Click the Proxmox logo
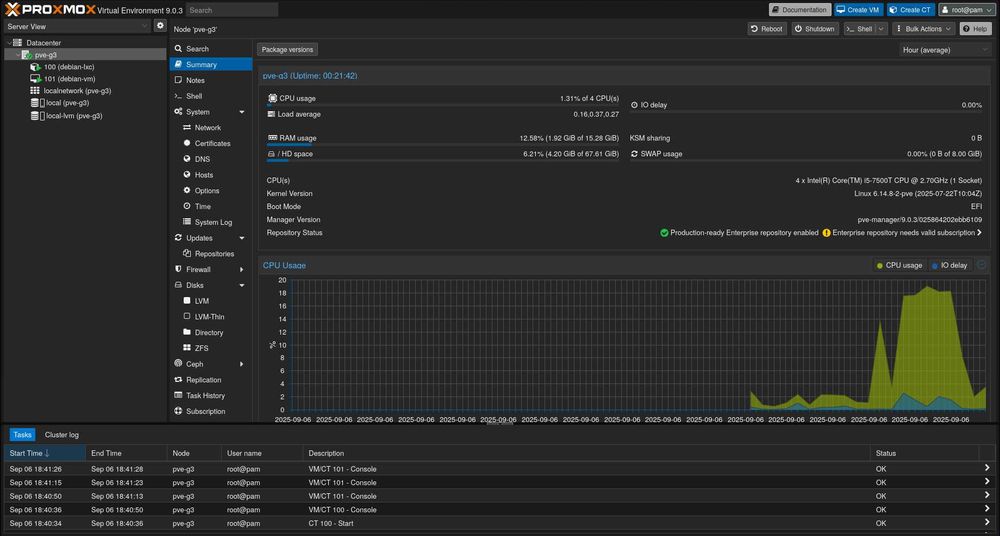Viewport: 1000px width, 536px height. [x=50, y=10]
